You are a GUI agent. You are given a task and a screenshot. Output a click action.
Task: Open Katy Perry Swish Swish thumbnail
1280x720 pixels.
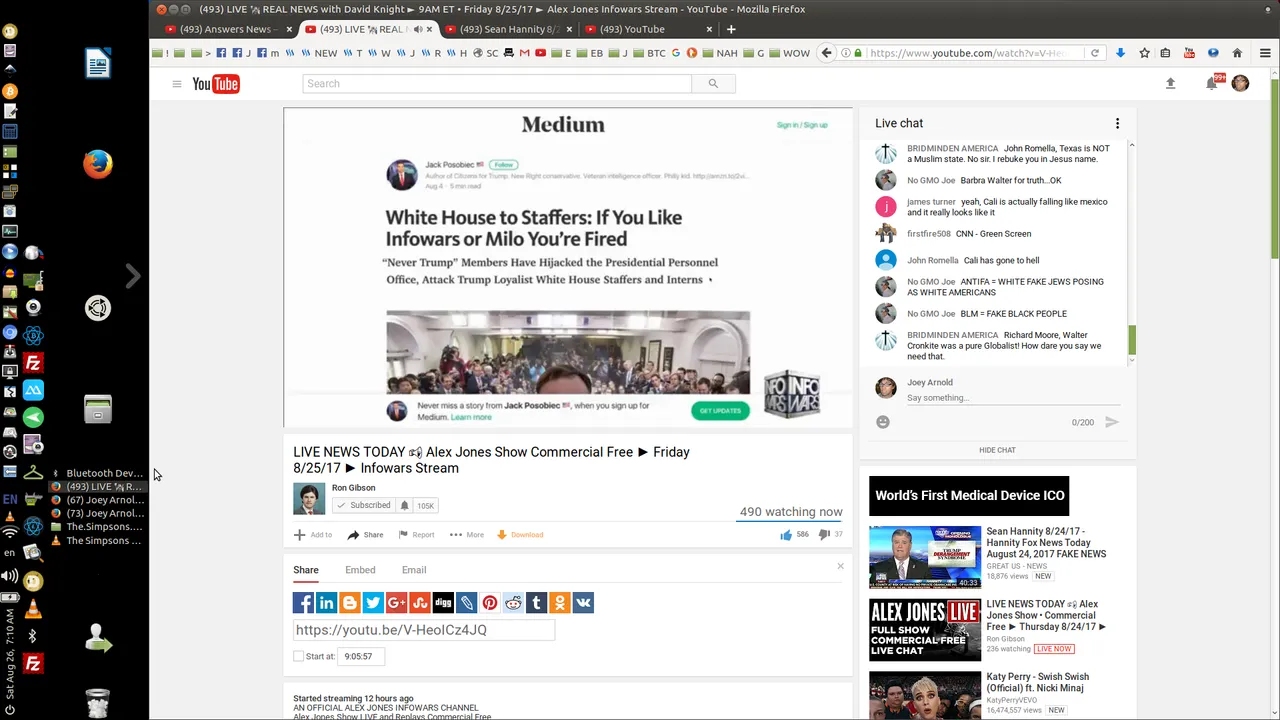click(925, 695)
